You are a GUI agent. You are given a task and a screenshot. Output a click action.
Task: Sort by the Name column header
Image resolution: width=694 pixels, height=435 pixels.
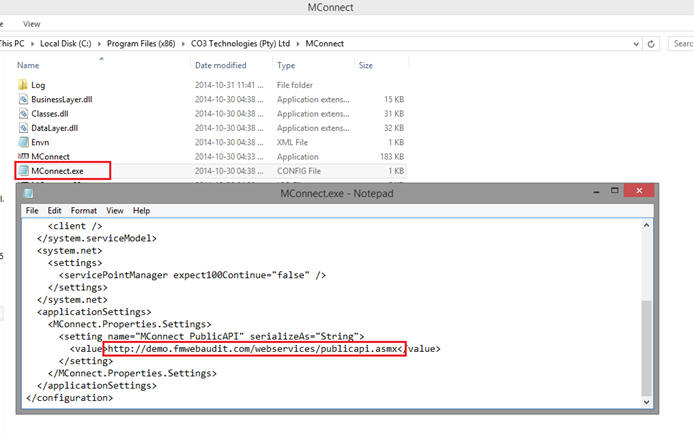tap(28, 65)
